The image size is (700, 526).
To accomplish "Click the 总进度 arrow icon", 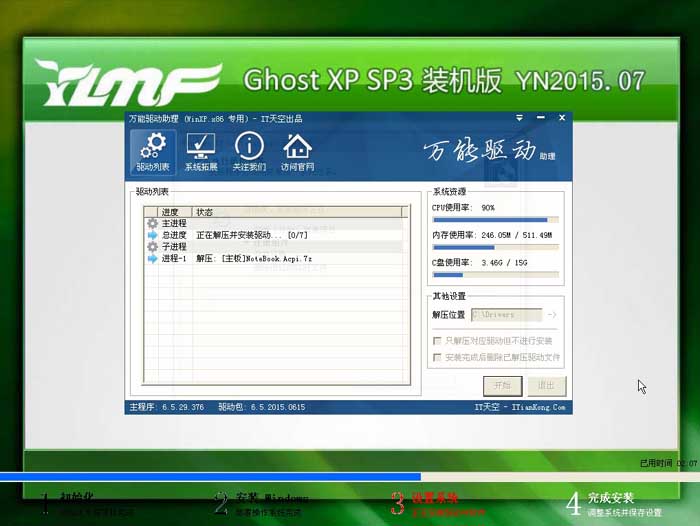I will pyautogui.click(x=153, y=235).
